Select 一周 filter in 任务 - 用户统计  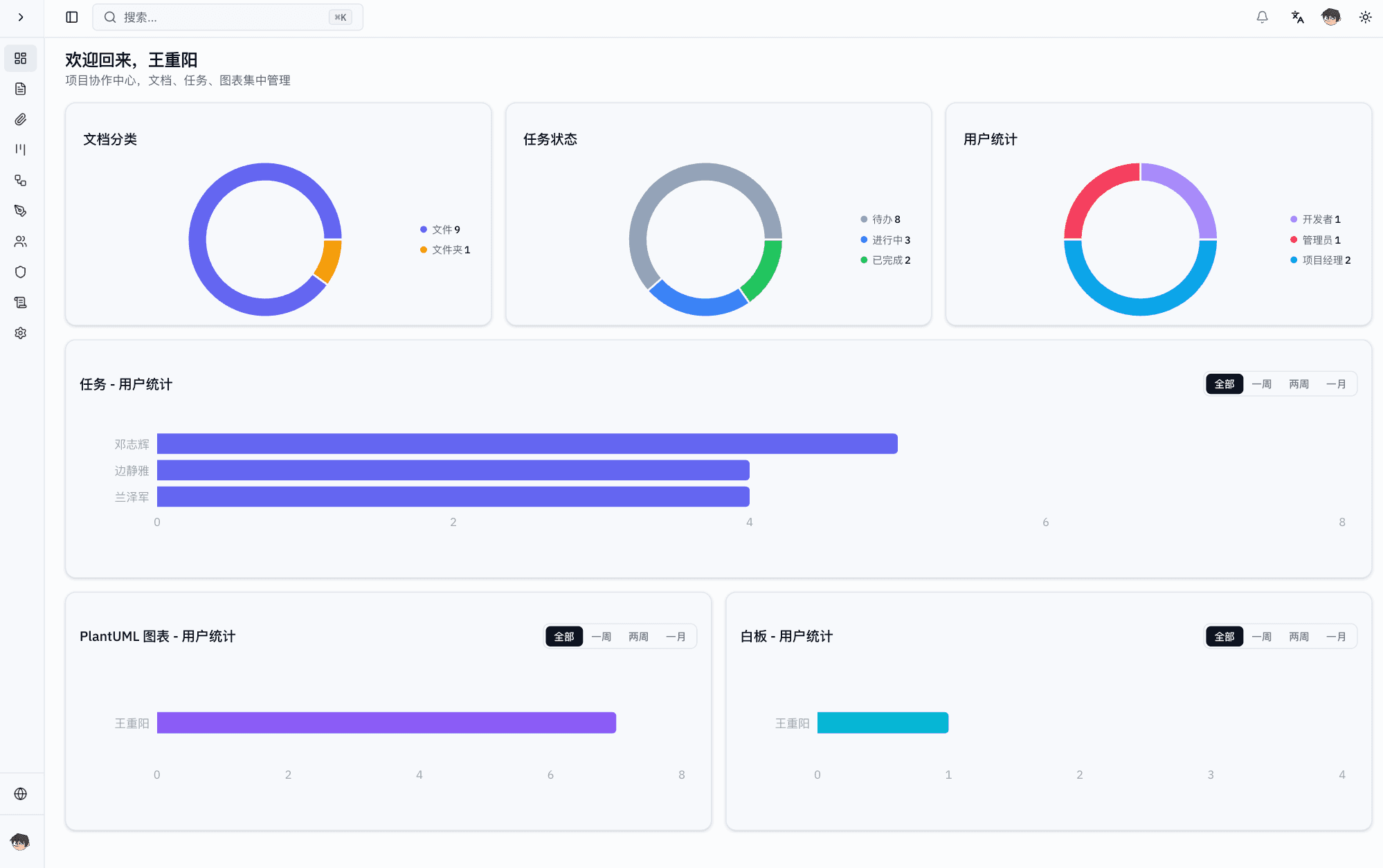(x=1261, y=383)
